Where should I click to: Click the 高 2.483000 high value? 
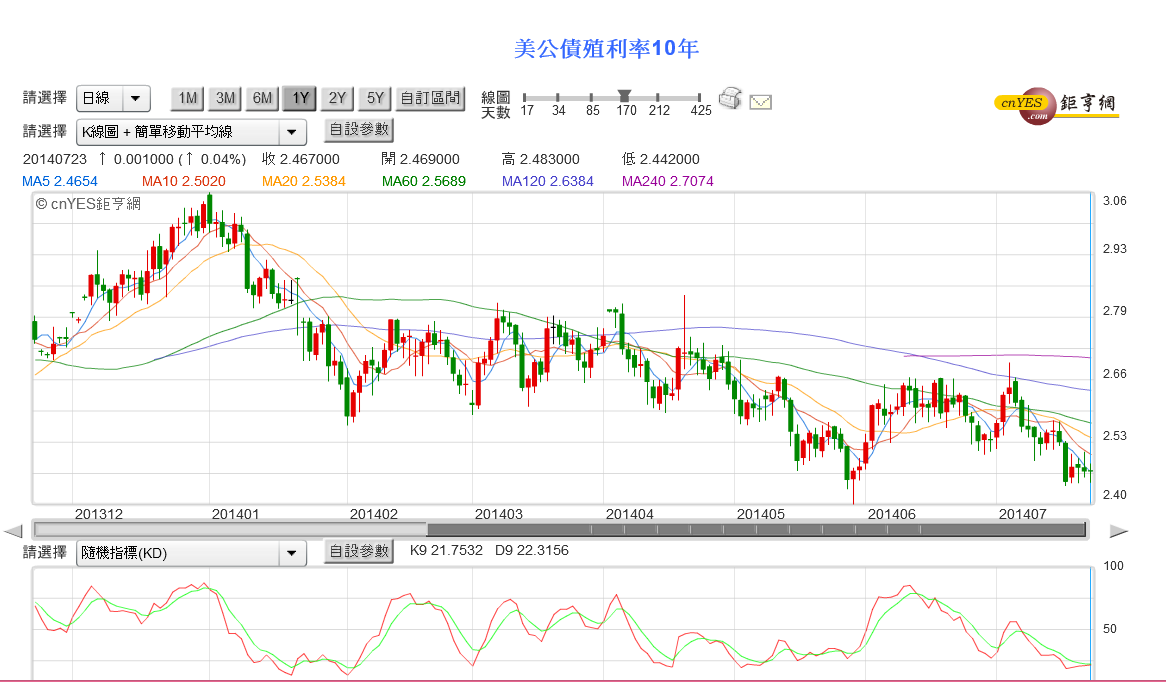pos(541,159)
